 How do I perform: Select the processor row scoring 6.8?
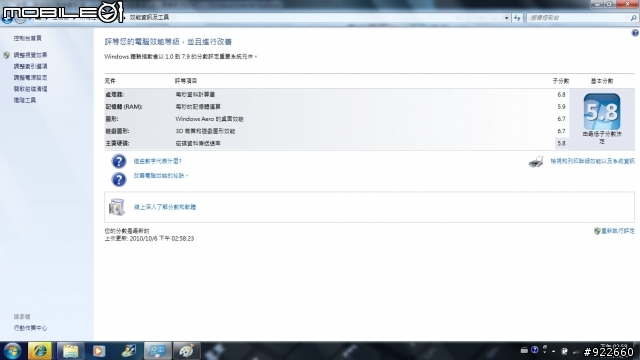(337, 94)
